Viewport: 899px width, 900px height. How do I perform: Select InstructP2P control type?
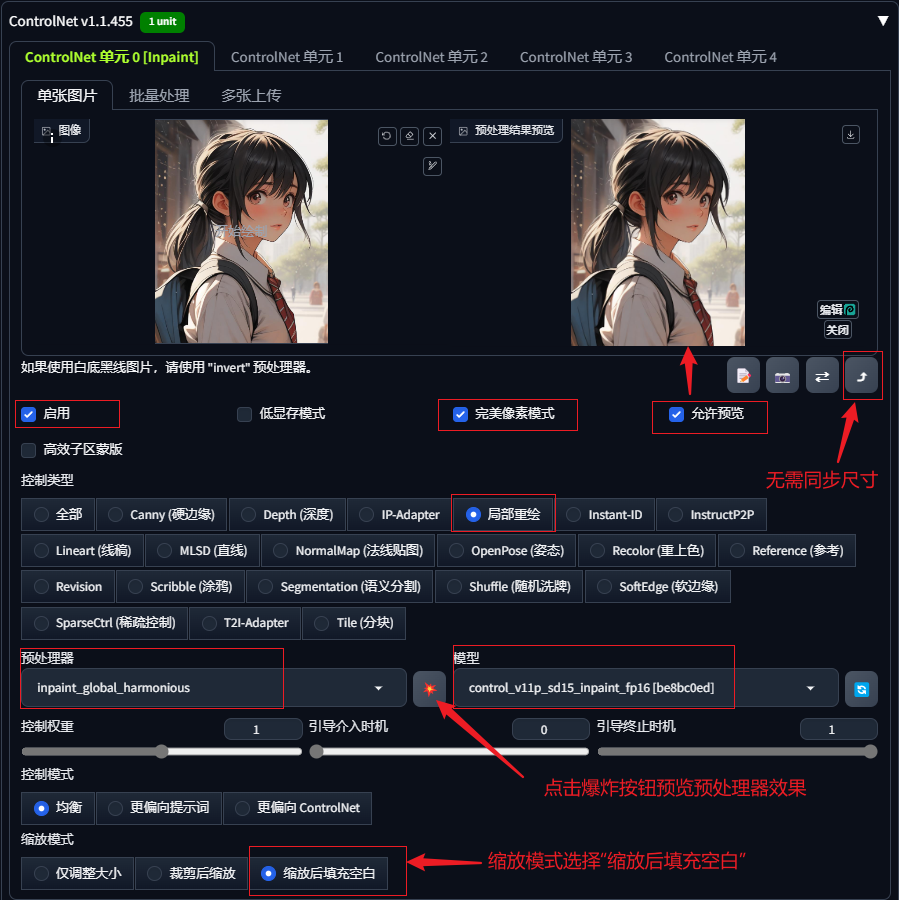click(711, 514)
